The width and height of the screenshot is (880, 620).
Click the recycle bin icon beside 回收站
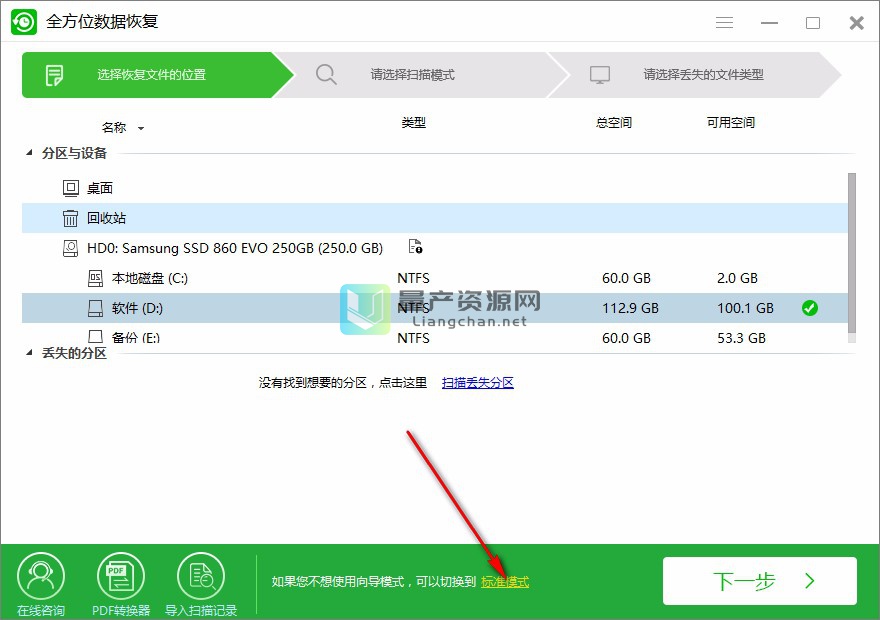pyautogui.click(x=70, y=218)
